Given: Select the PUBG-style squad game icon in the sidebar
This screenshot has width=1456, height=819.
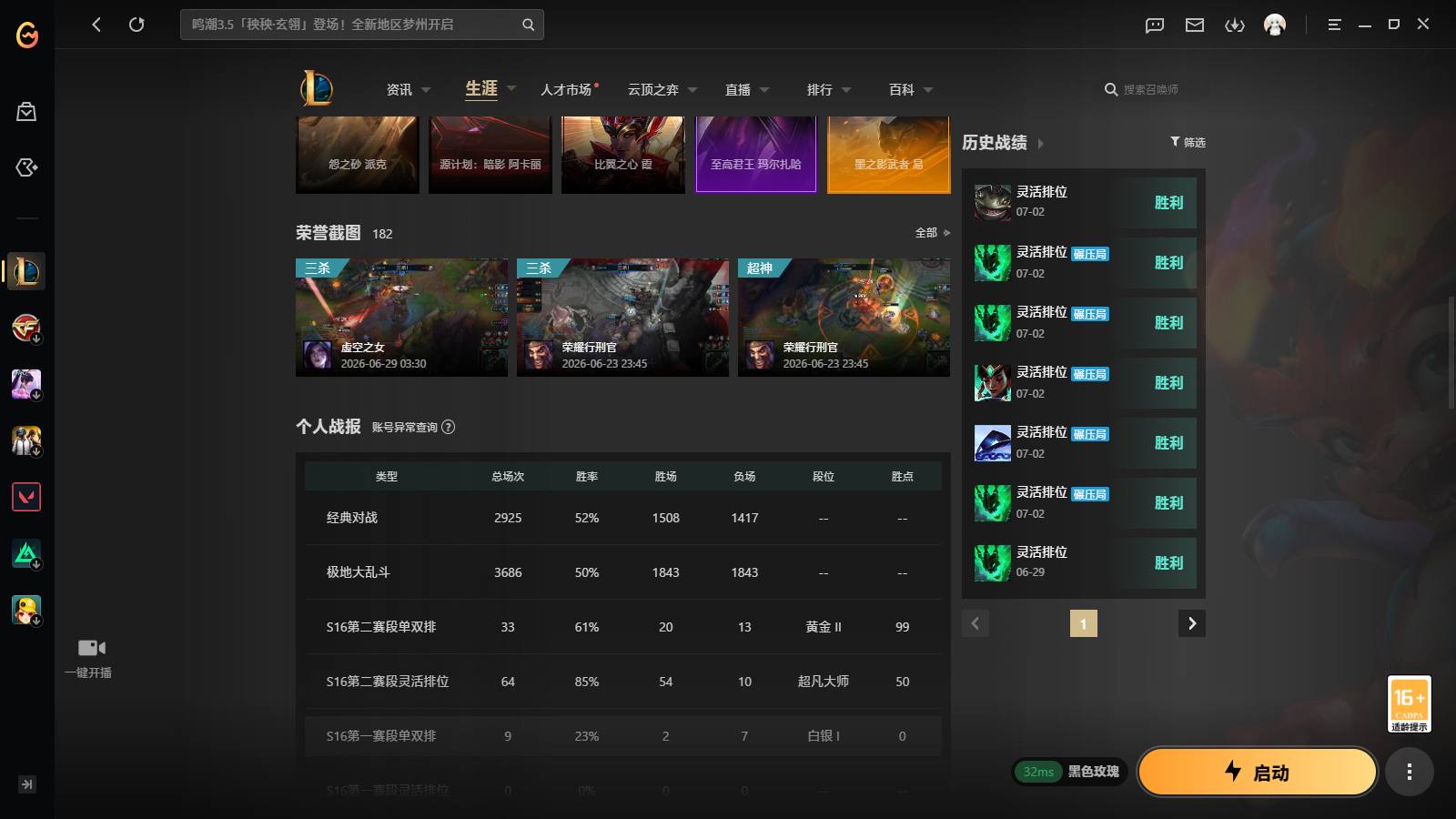Looking at the screenshot, I should point(26,440).
